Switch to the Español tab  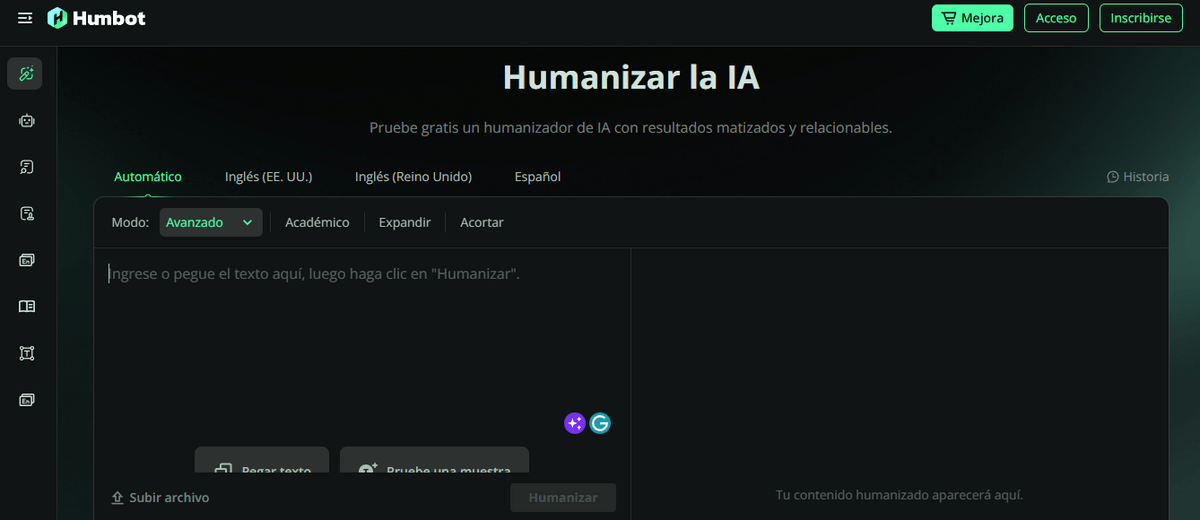(537, 176)
